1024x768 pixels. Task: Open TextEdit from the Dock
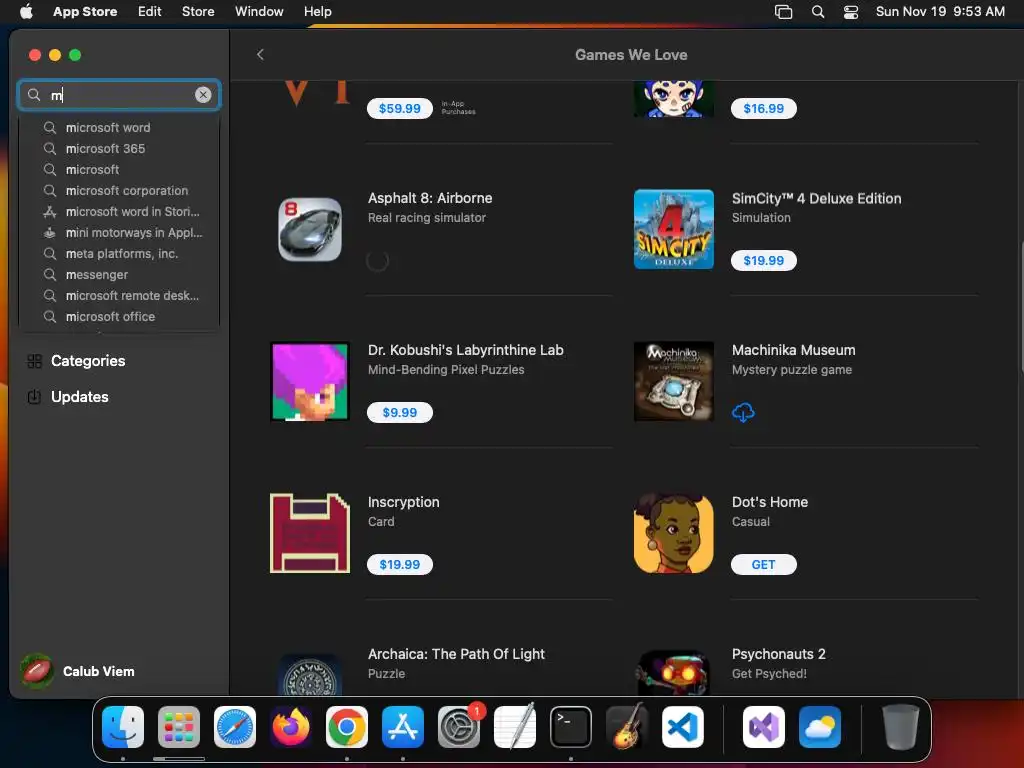tap(515, 727)
